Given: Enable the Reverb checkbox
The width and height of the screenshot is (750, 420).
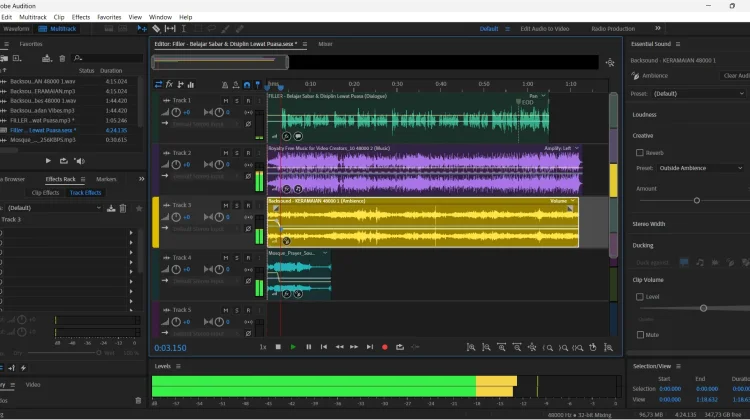Looking at the screenshot, I should tap(640, 153).
